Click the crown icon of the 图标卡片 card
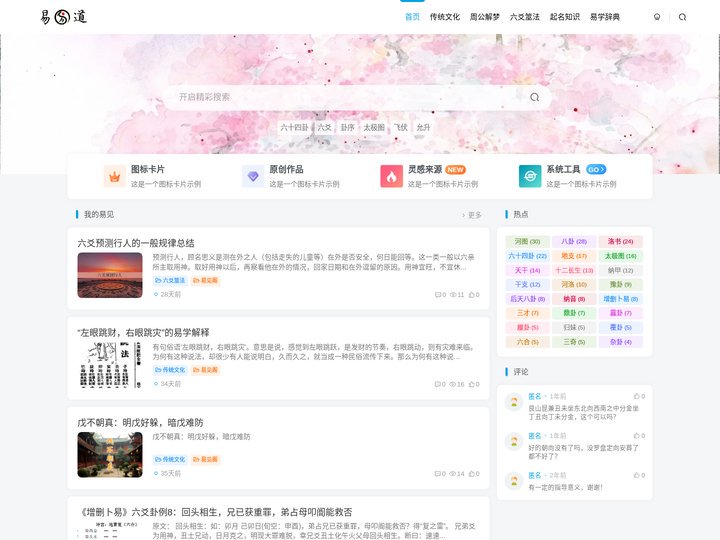Image resolution: width=720 pixels, height=540 pixels. [114, 176]
